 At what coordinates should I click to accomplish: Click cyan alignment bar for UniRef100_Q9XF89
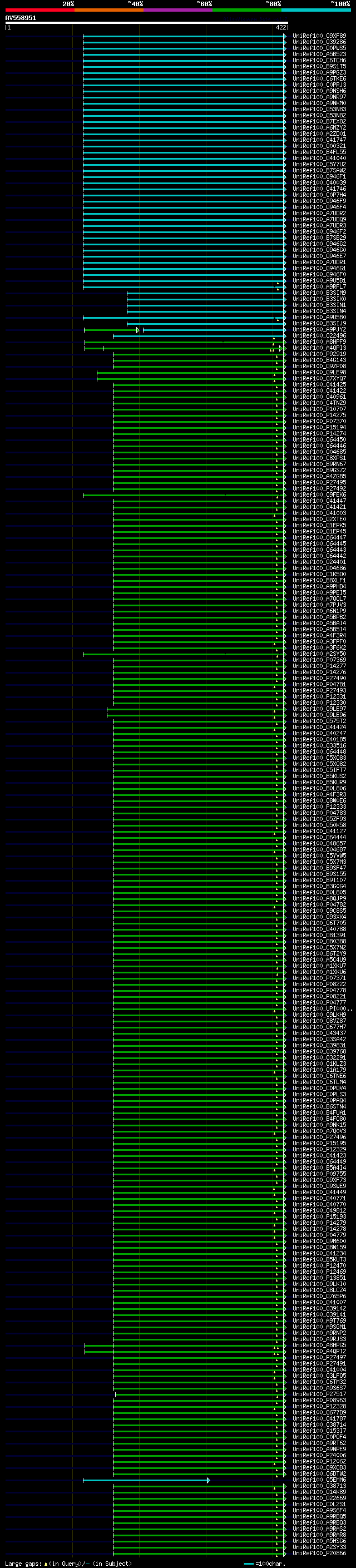[x=183, y=36]
